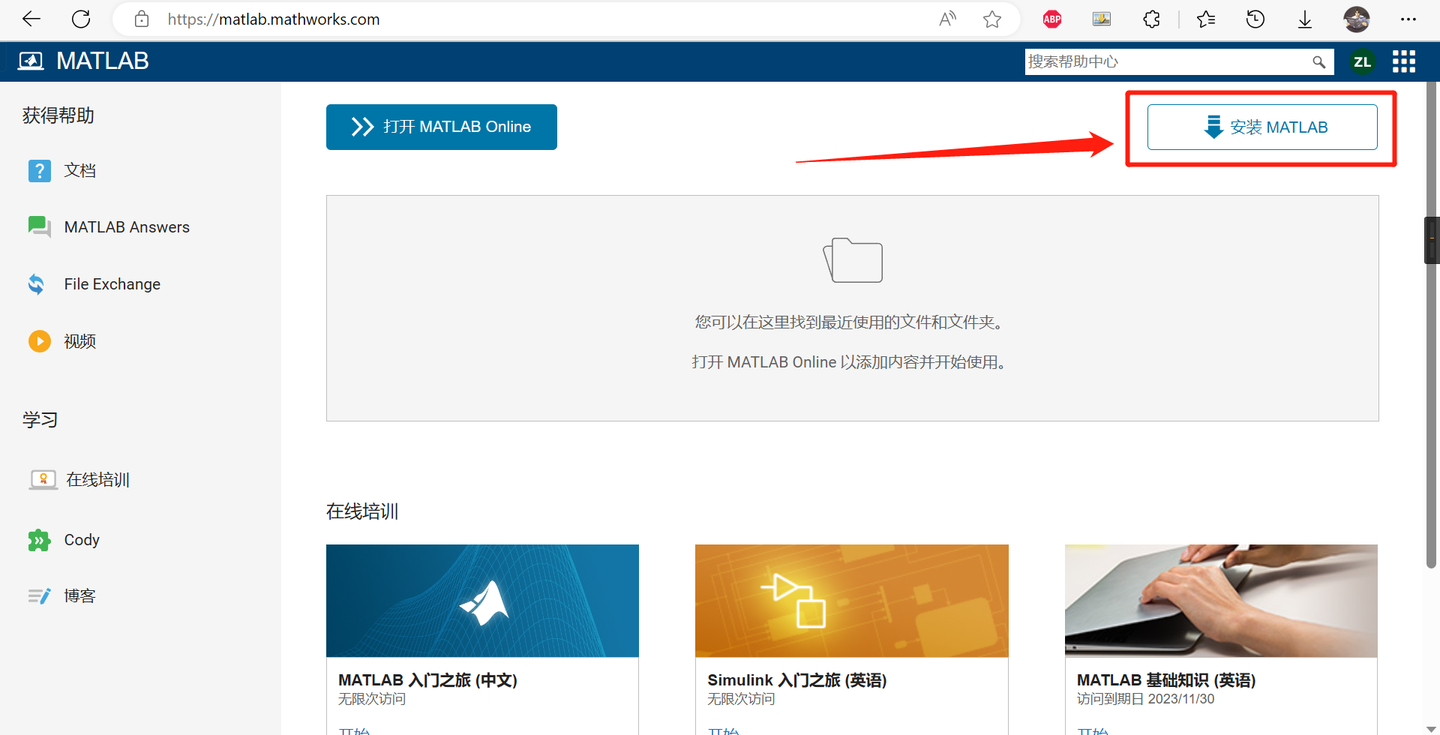Open the Favorites list icon
This screenshot has height=735, width=1440.
(x=1206, y=19)
